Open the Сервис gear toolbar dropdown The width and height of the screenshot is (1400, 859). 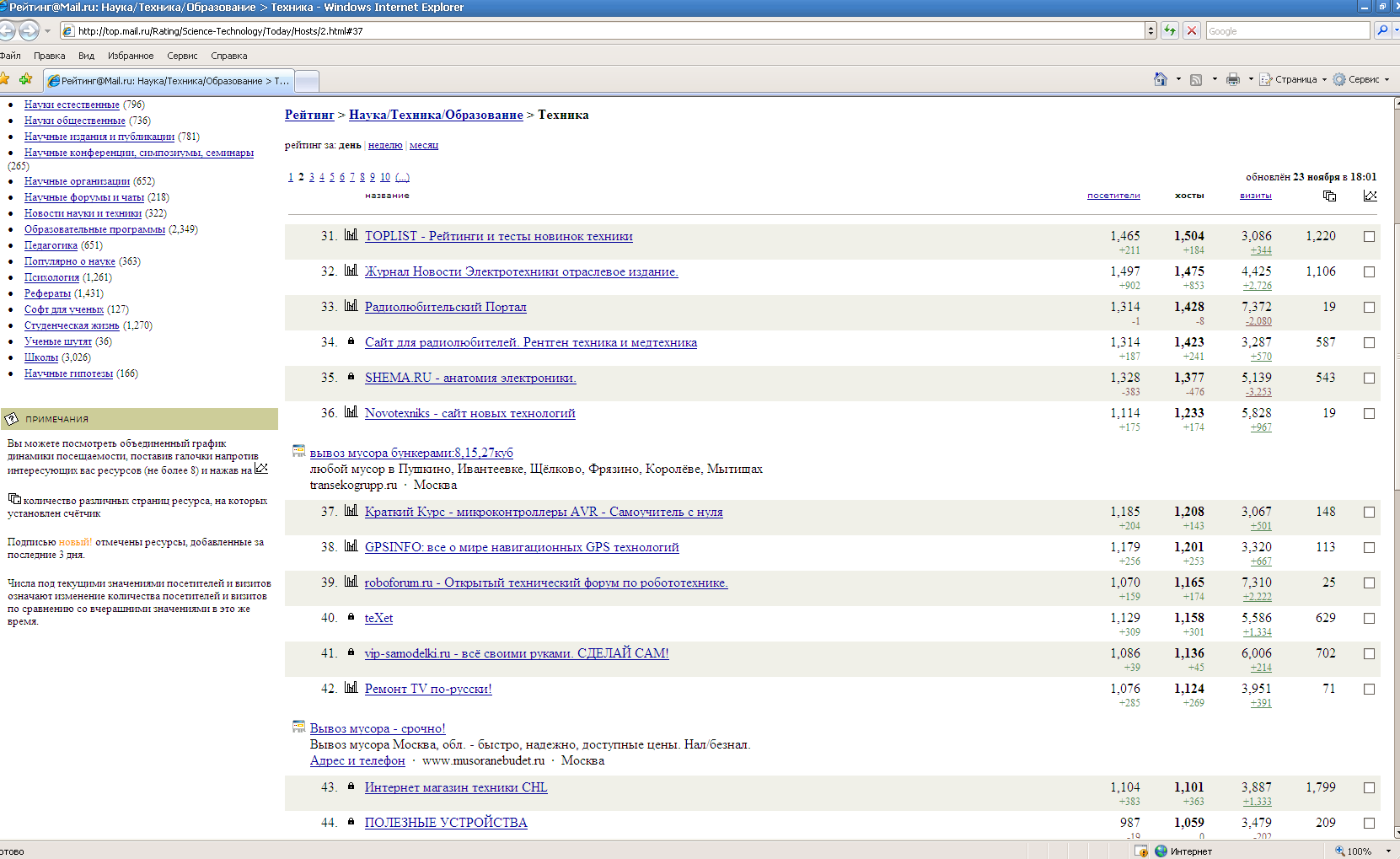pos(1361,79)
